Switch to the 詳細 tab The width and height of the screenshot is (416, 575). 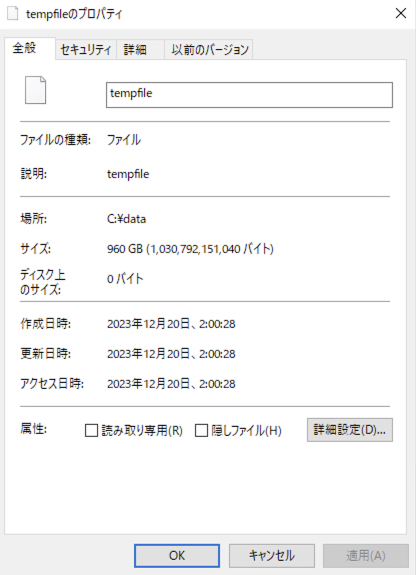[135, 50]
